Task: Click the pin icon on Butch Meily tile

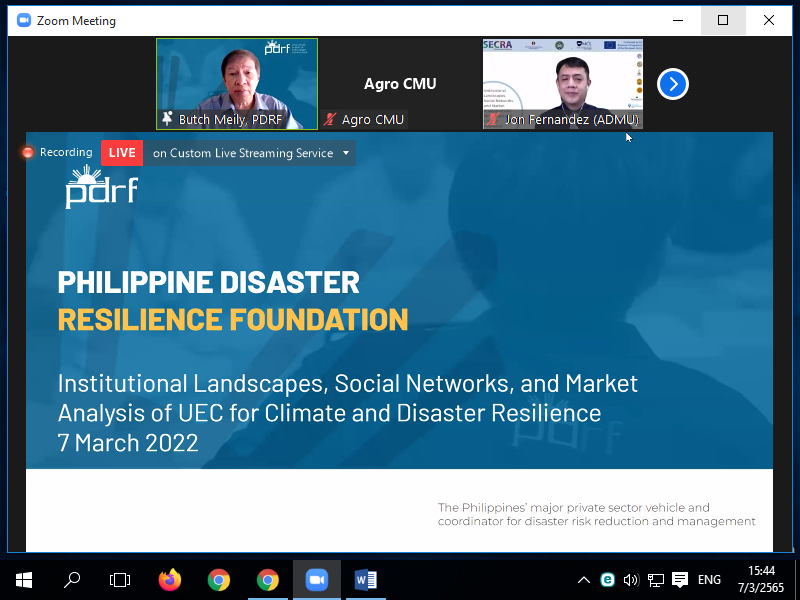Action: point(167,118)
